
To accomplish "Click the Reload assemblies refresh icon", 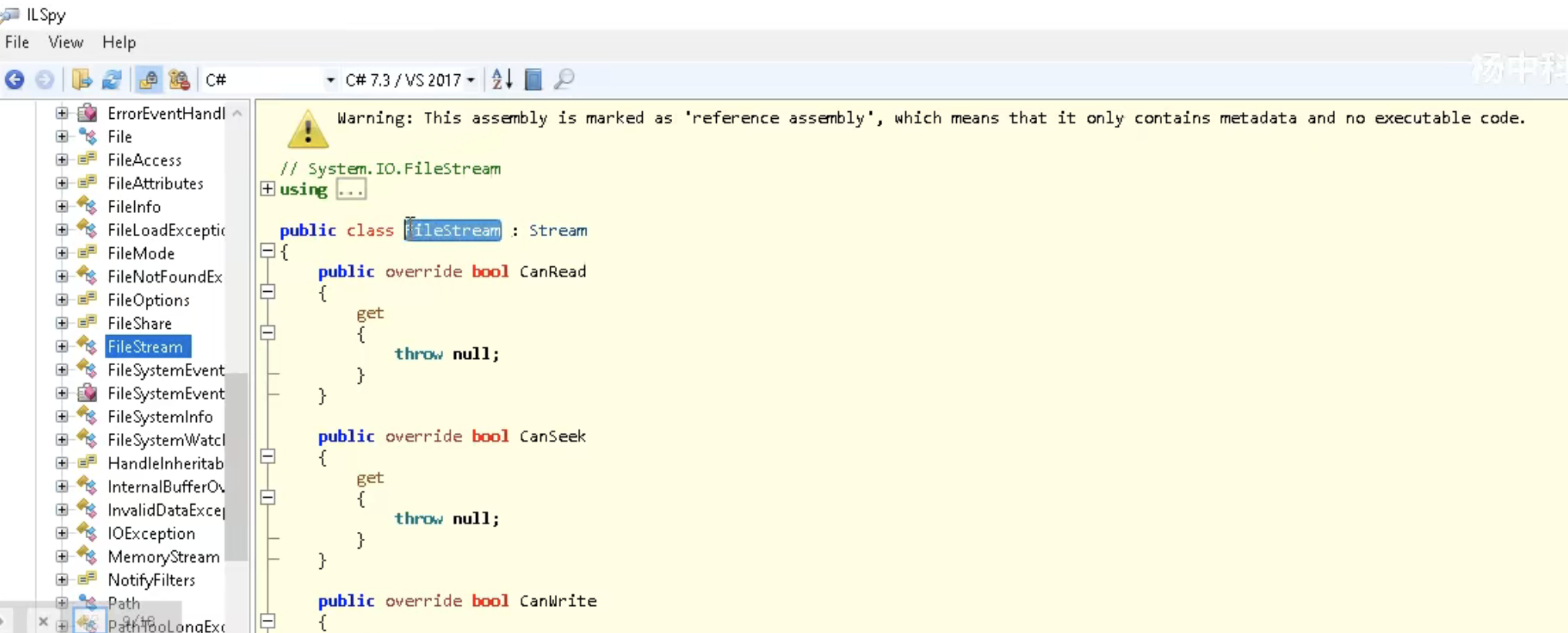I will (x=112, y=80).
